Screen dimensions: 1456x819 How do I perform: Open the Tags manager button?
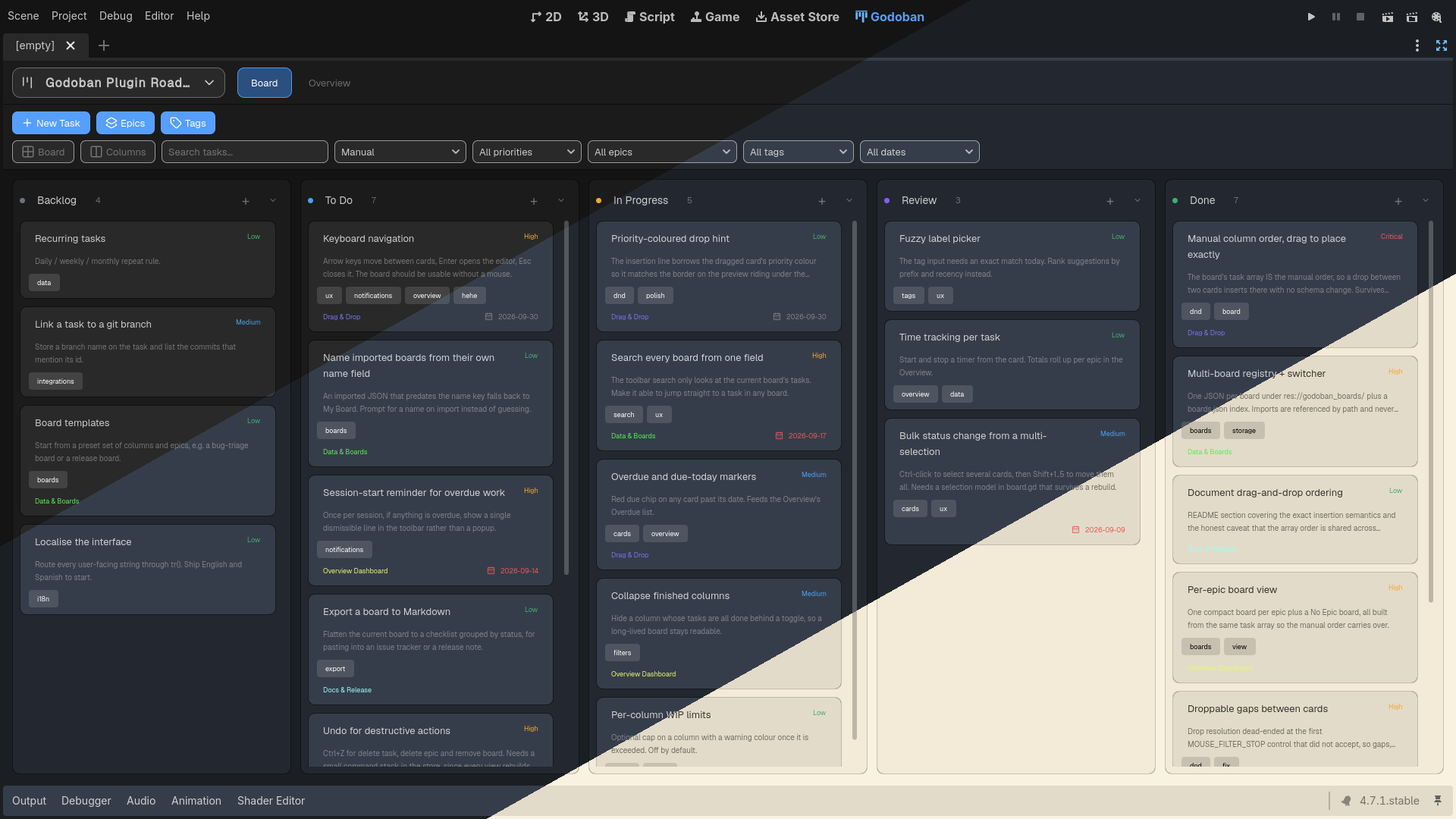[x=188, y=123]
